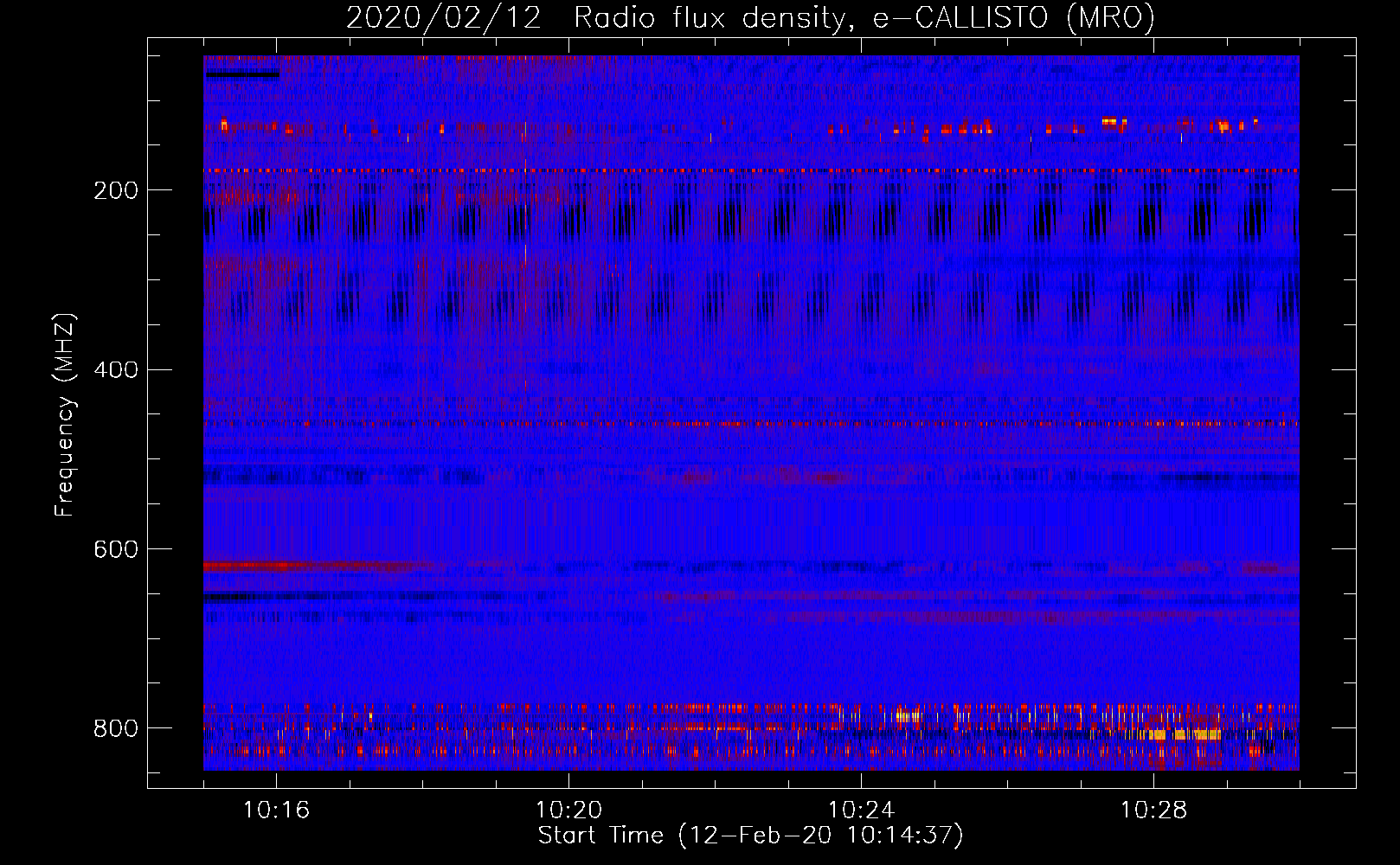Click the black bar in spectrogram's upper-left corner
This screenshot has width=1400, height=865.
pos(243,74)
